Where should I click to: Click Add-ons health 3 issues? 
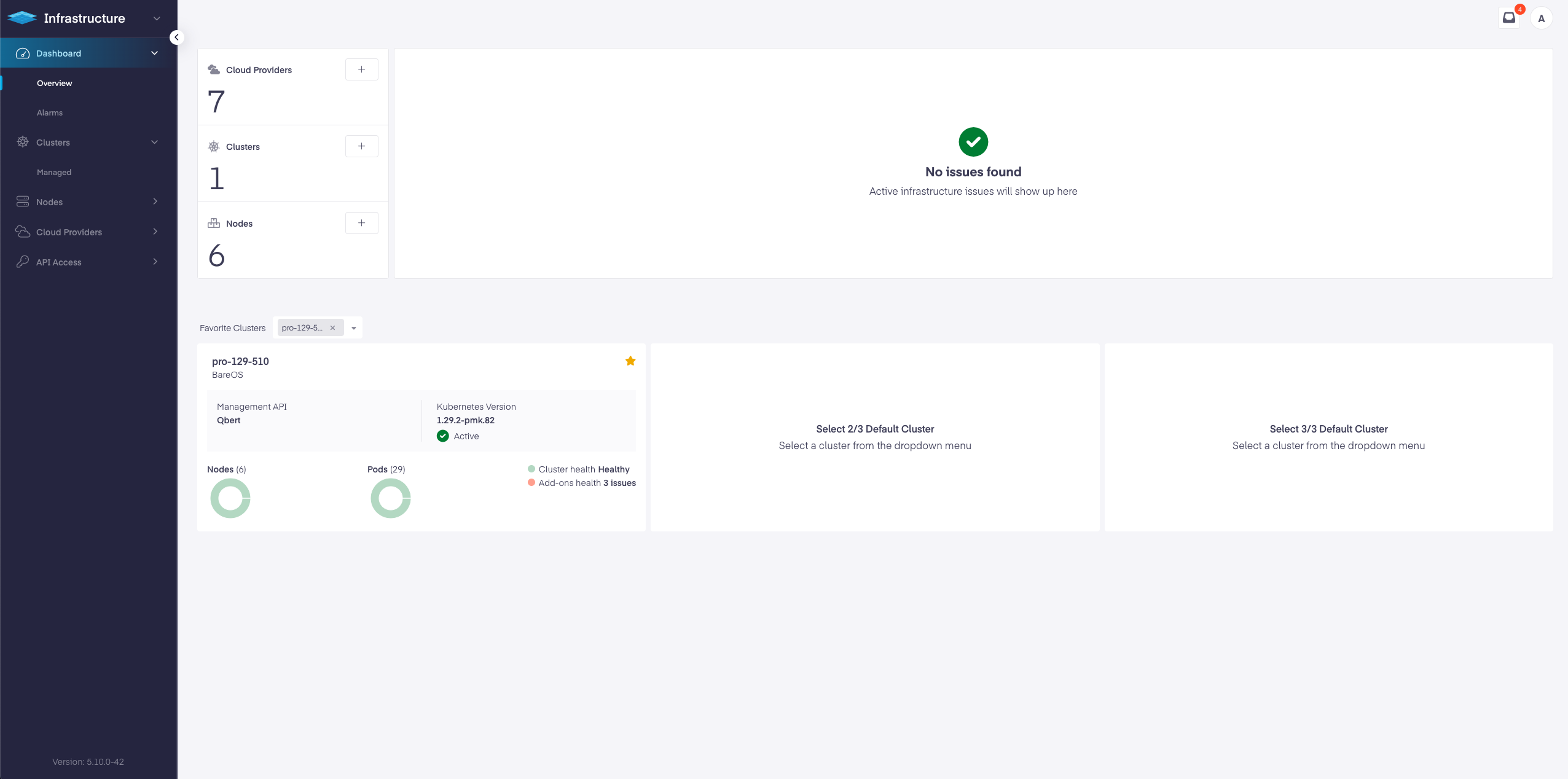(x=587, y=483)
